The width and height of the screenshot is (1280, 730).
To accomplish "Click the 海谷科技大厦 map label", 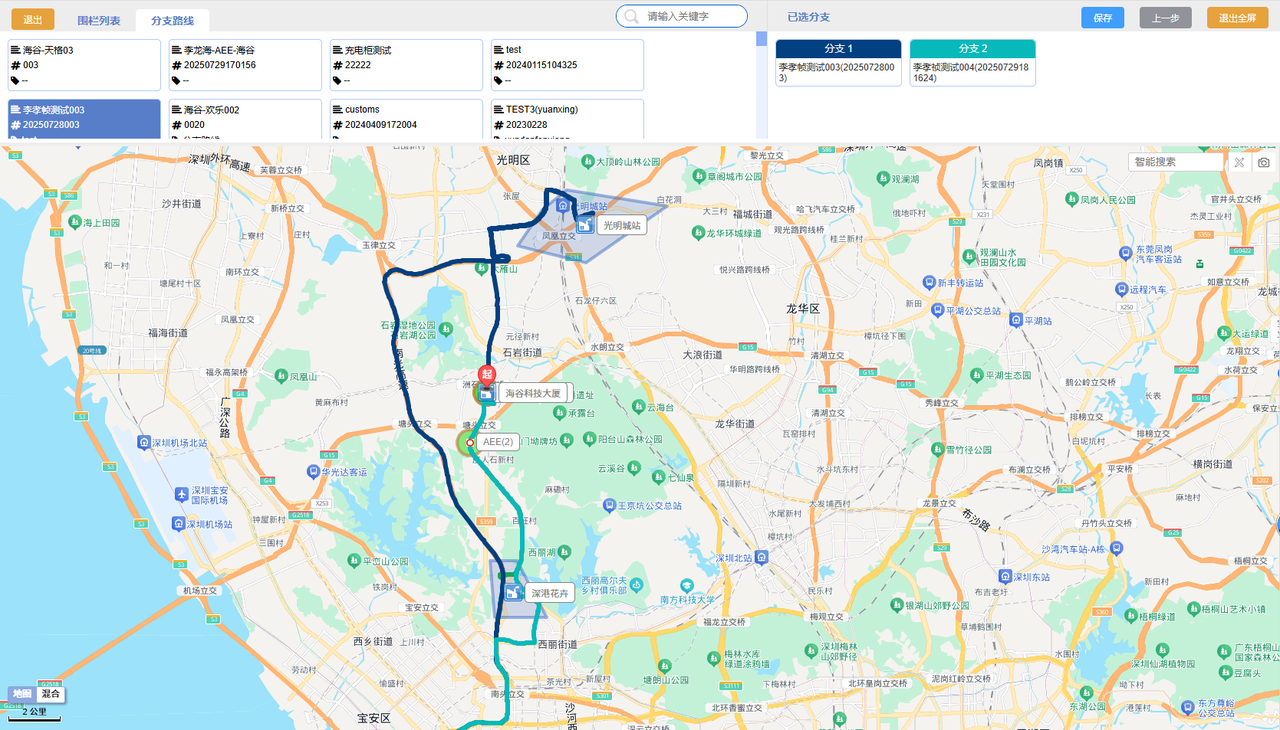I will click(x=534, y=393).
